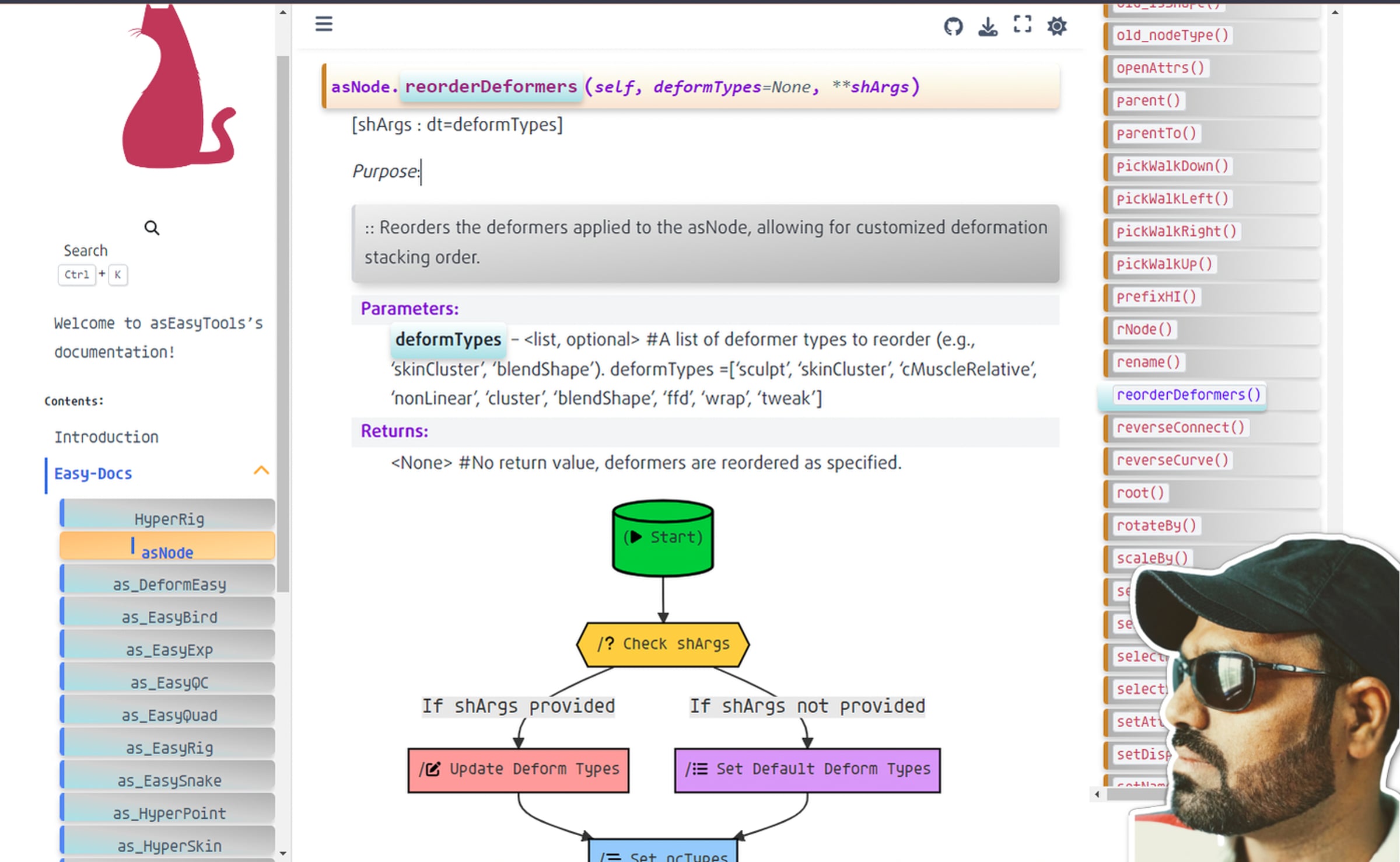The height and width of the screenshot is (862, 1400).
Task: Click the download page icon
Action: pos(988,26)
